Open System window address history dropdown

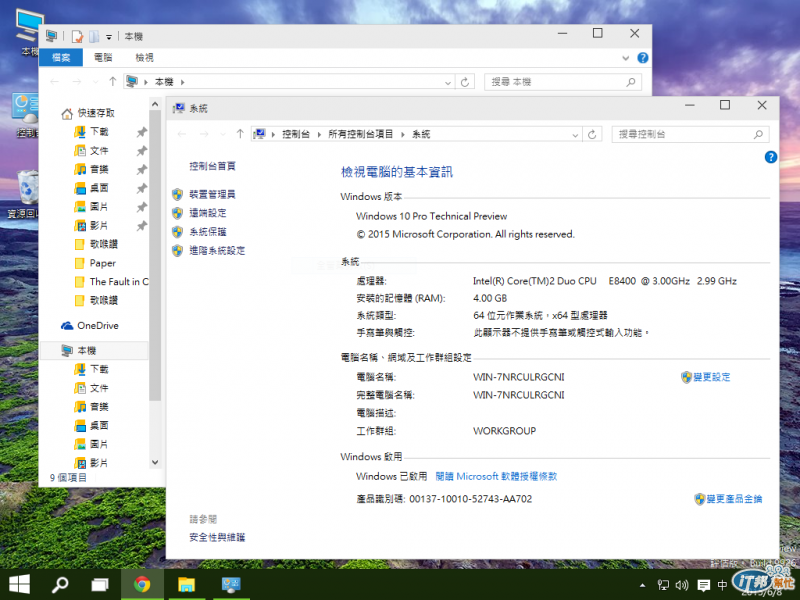click(x=575, y=135)
